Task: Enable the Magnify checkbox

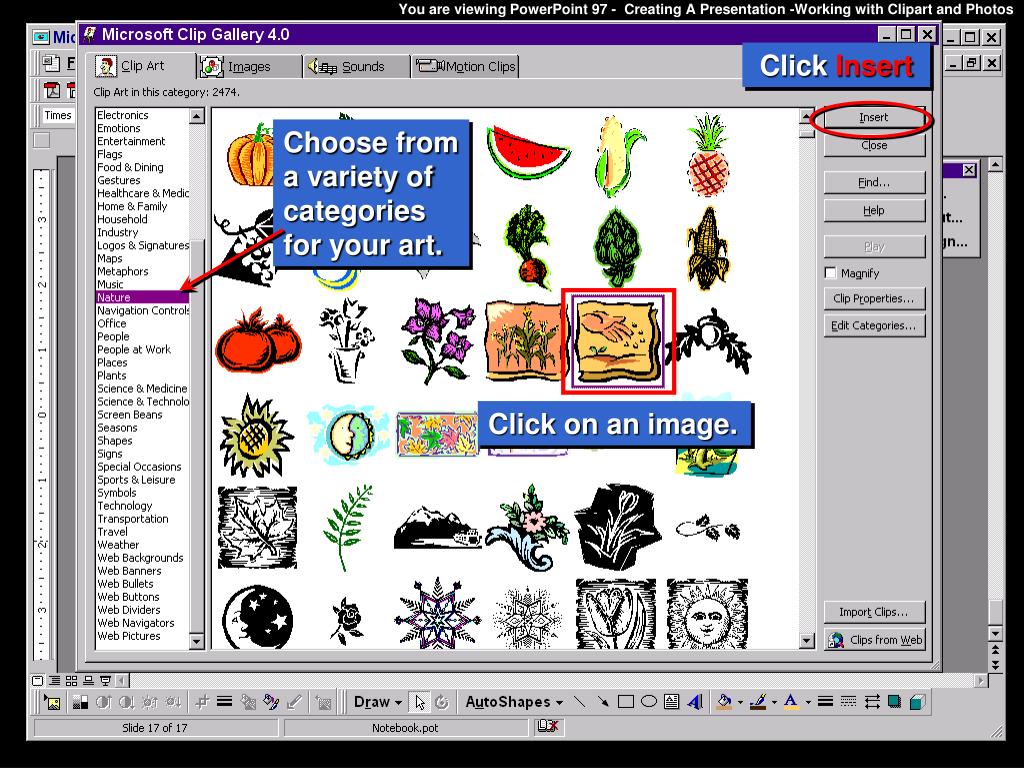Action: click(x=830, y=273)
